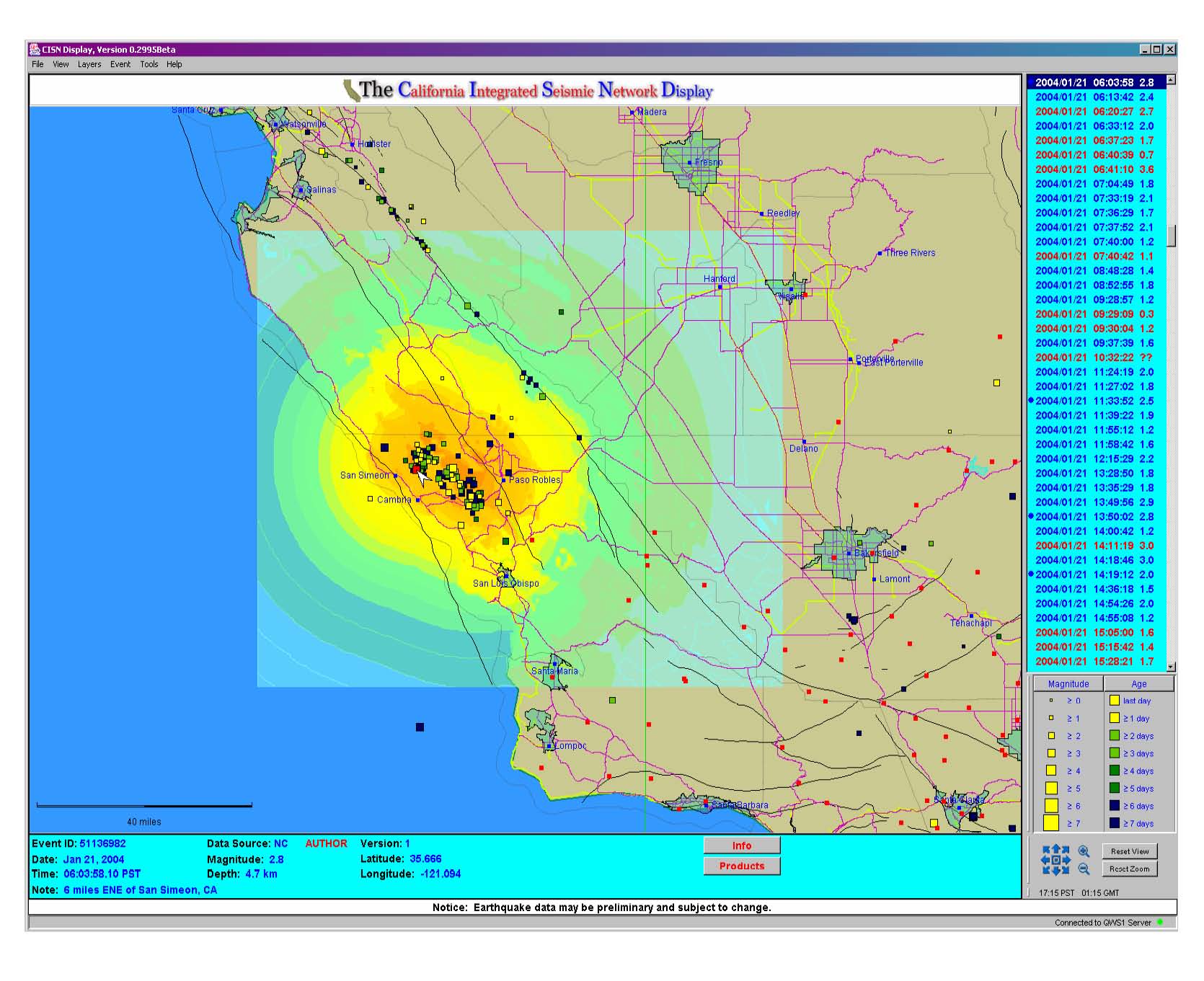This screenshot has height=981, width=1204.
Task: Click the Age legend header
Action: click(1139, 684)
